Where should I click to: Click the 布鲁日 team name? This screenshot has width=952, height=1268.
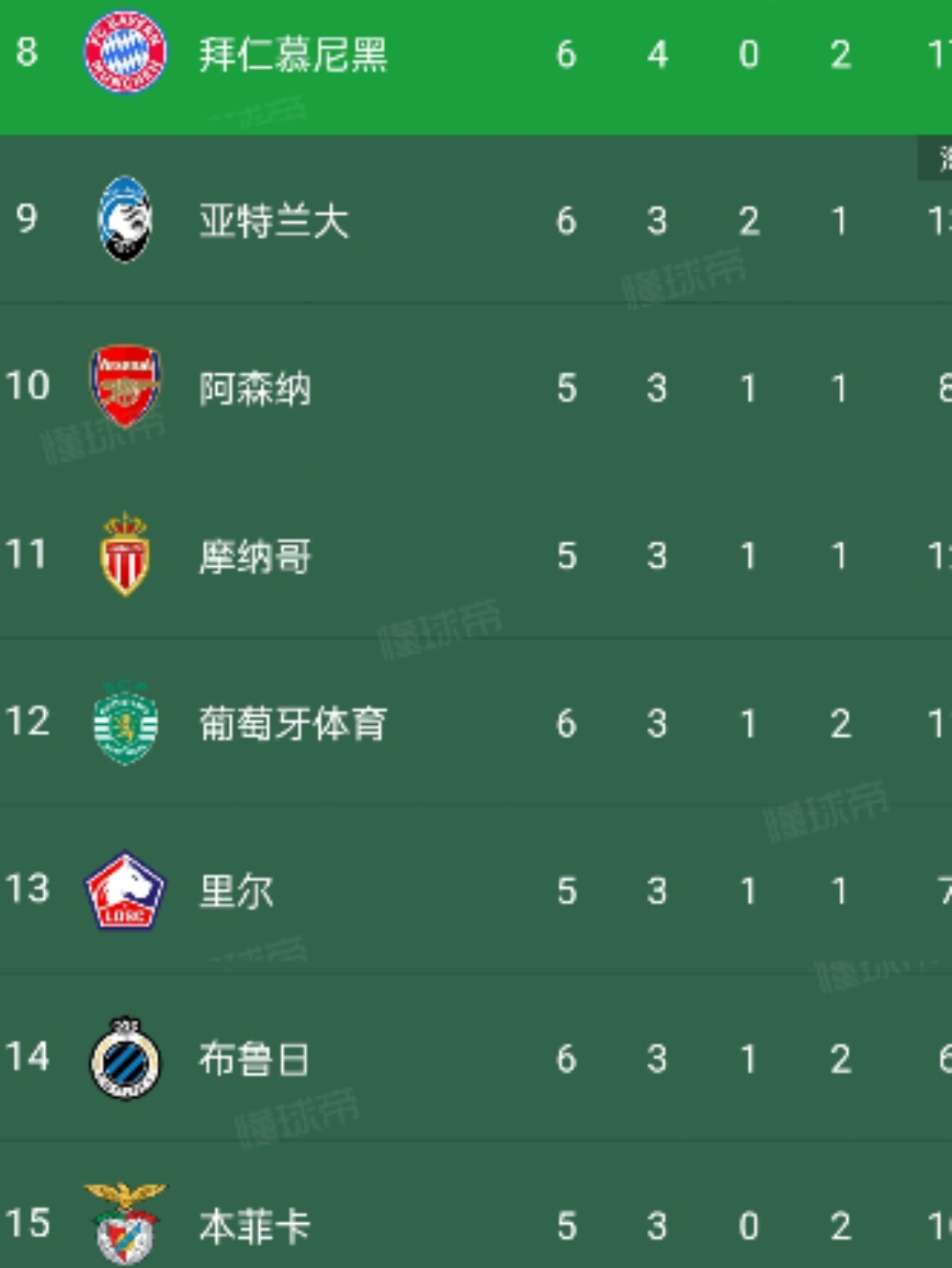pos(254,1058)
